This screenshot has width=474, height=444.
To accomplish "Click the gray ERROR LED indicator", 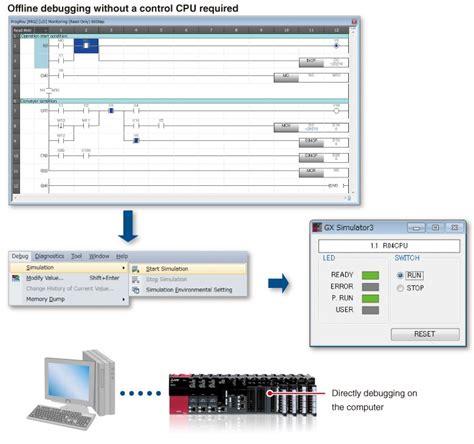I will coord(370,287).
